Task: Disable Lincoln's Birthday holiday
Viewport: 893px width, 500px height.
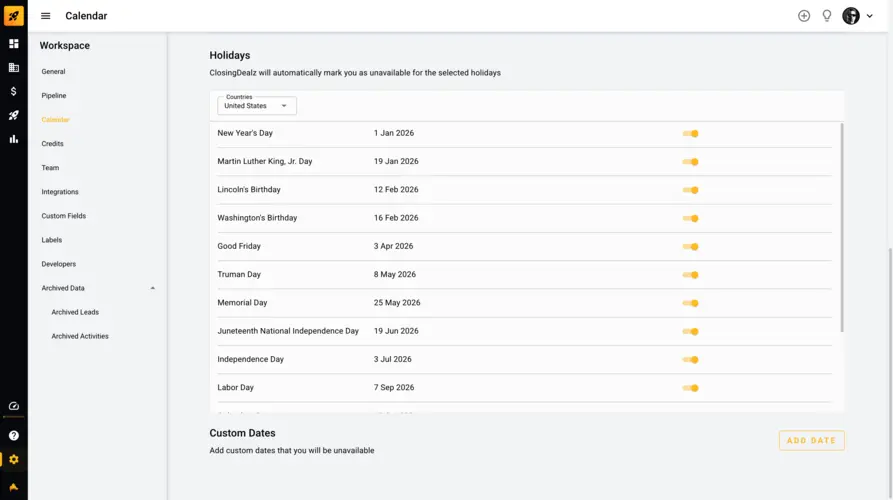Action: [x=690, y=190]
